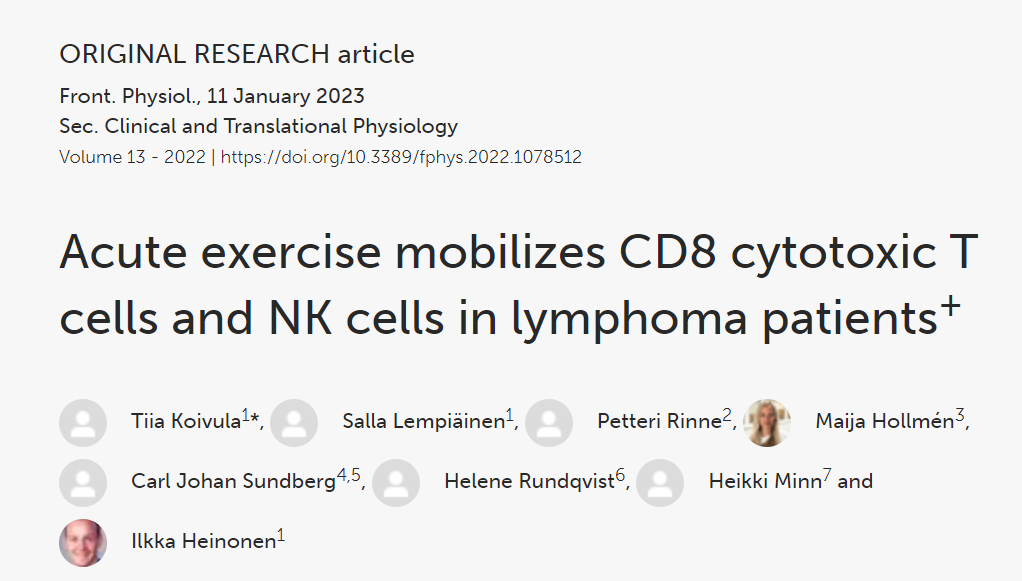Click Ilkka Heinonen's profile photo
Screen dimensions: 1022x581
click(x=83, y=542)
